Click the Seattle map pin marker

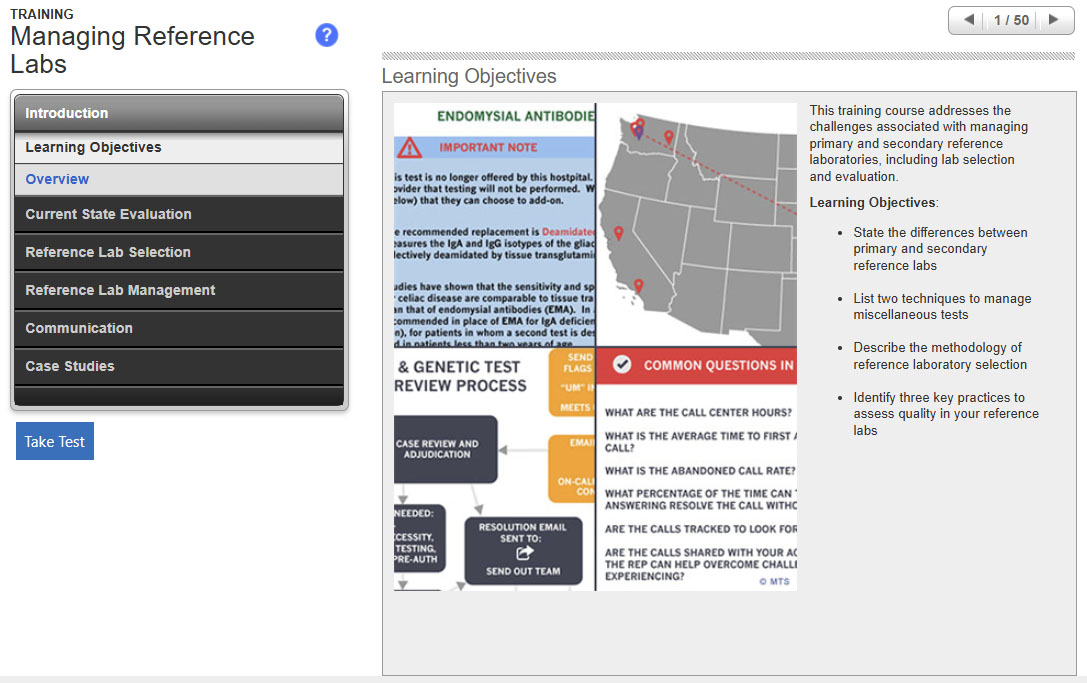click(639, 126)
